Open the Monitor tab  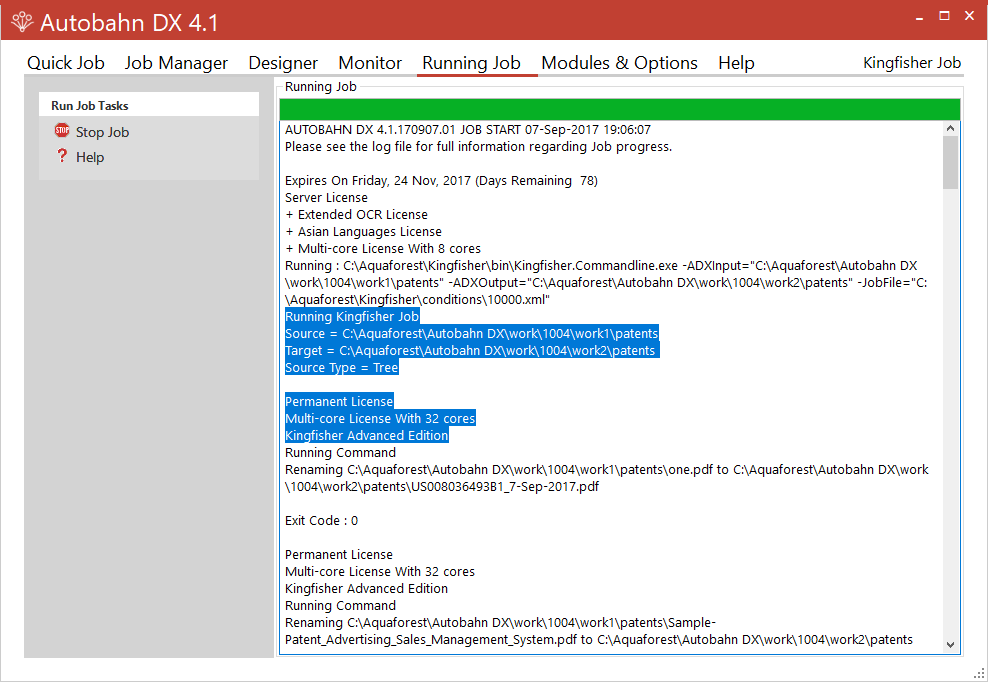[x=370, y=63]
